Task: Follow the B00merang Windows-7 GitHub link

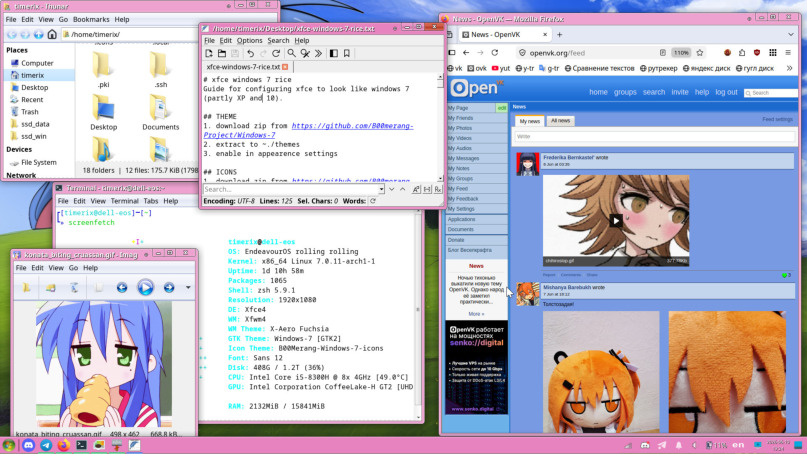Action: click(x=308, y=130)
